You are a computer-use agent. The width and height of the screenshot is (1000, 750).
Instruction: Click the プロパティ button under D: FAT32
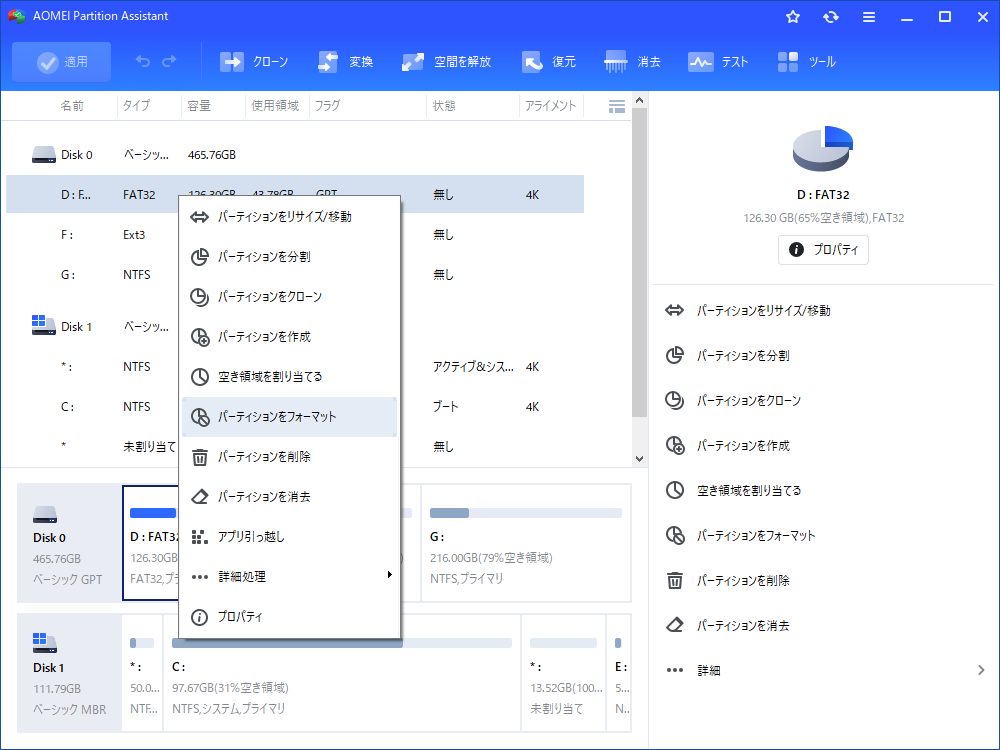click(x=823, y=250)
